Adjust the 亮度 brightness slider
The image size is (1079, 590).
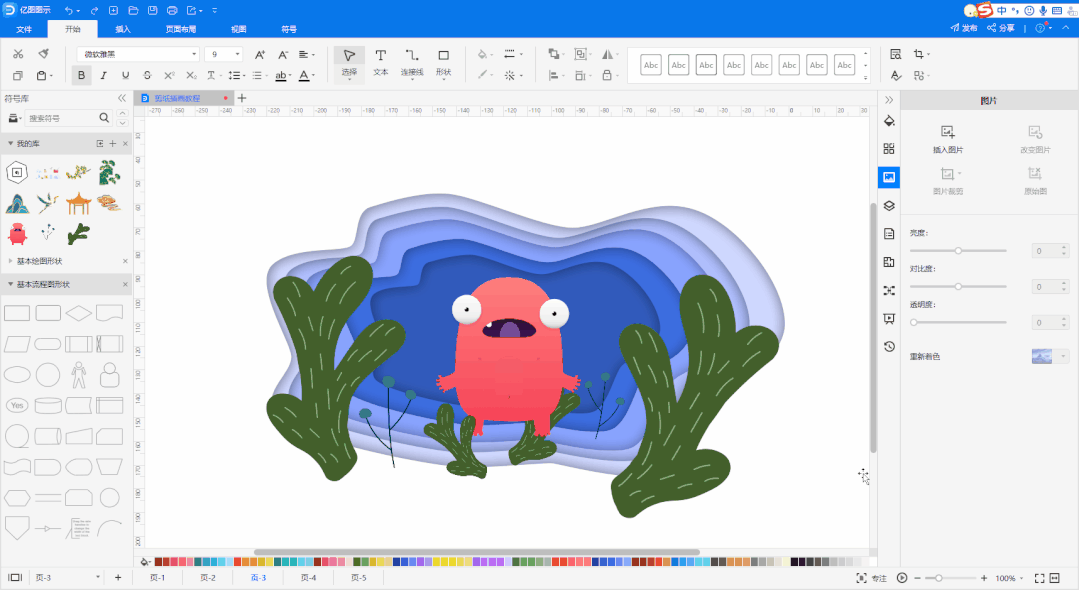[x=958, y=251]
